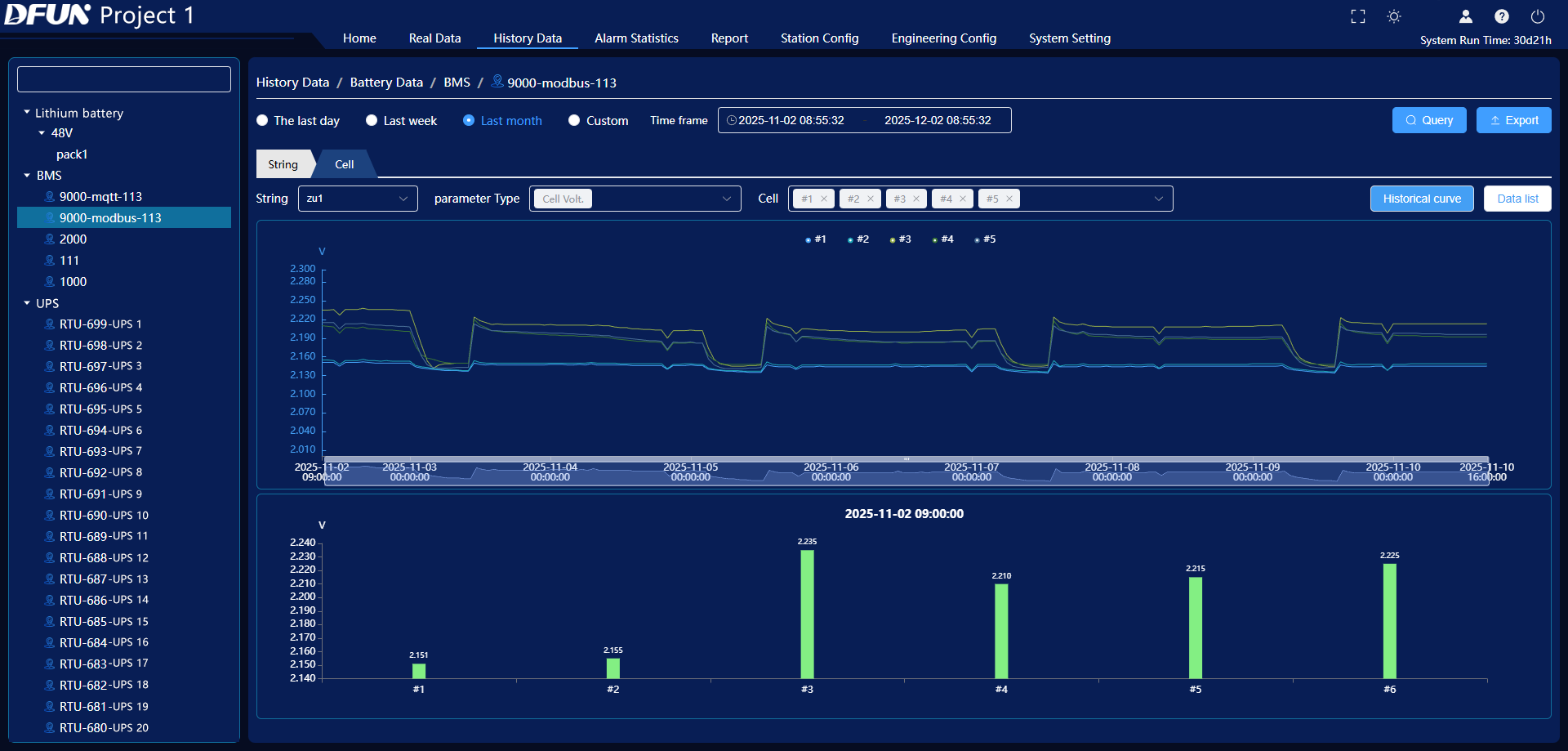Switch to Data list view
Image resolution: width=1568 pixels, height=751 pixels.
[1517, 199]
